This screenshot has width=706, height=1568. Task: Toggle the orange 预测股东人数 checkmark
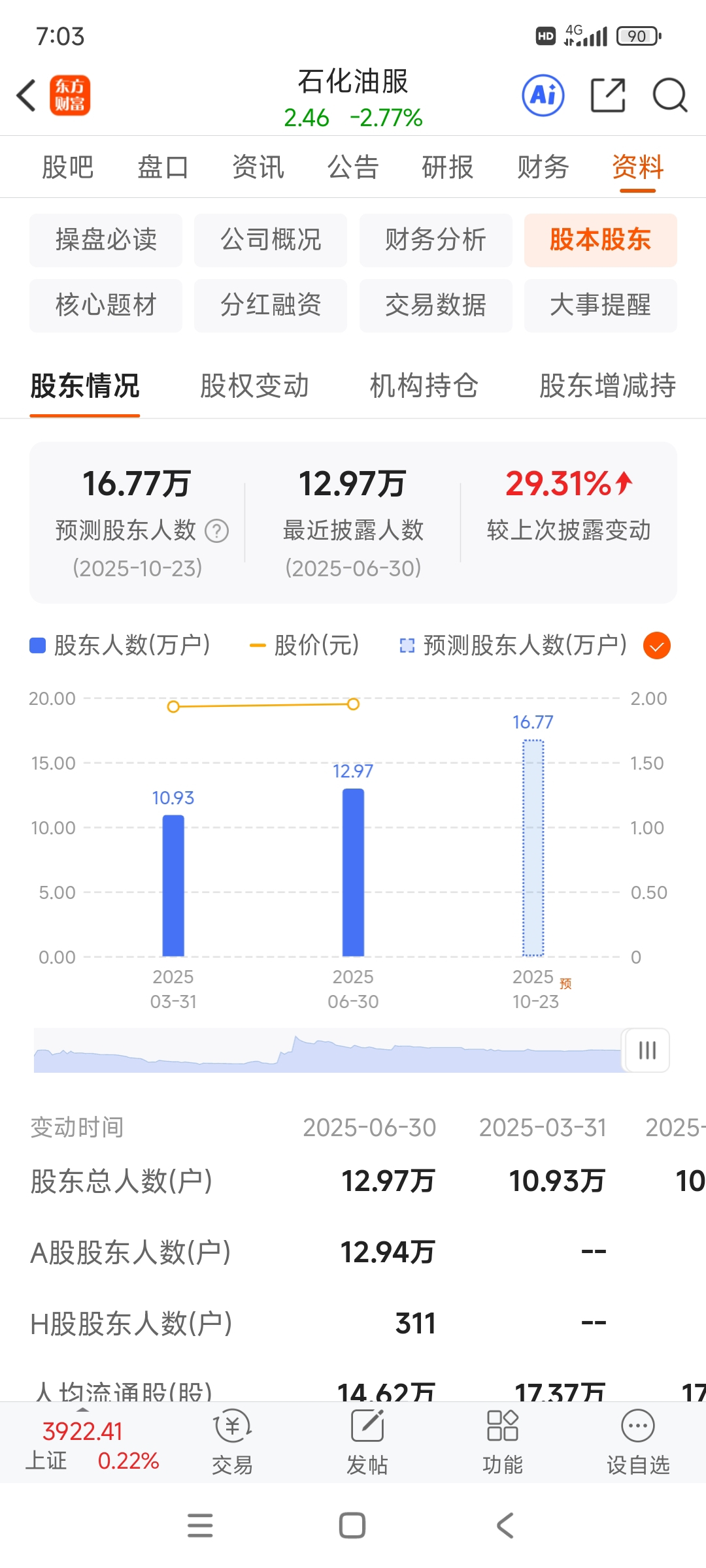(657, 646)
